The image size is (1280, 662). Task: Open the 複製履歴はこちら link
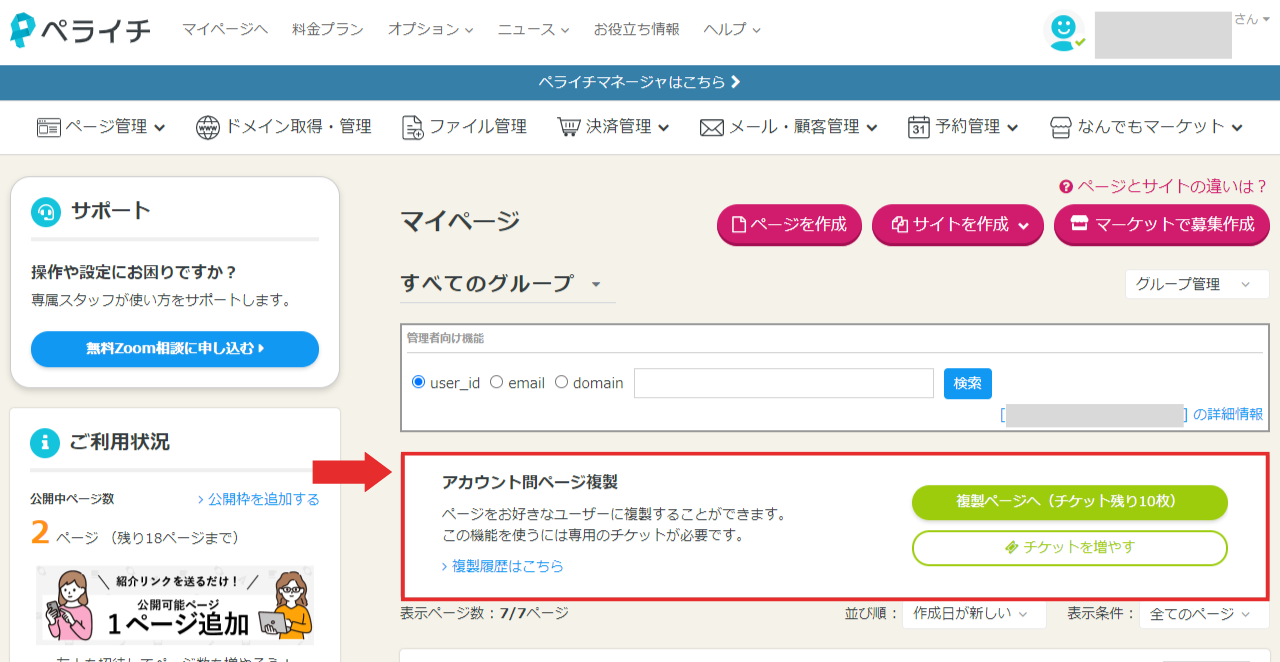503,566
